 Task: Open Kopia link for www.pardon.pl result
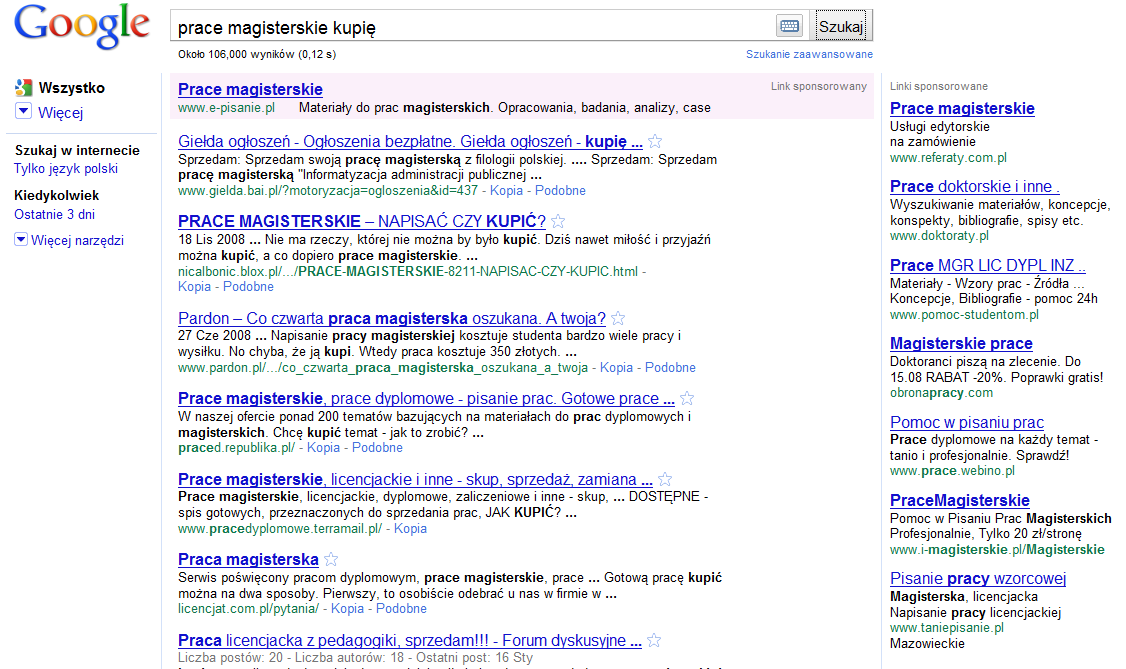coord(616,368)
